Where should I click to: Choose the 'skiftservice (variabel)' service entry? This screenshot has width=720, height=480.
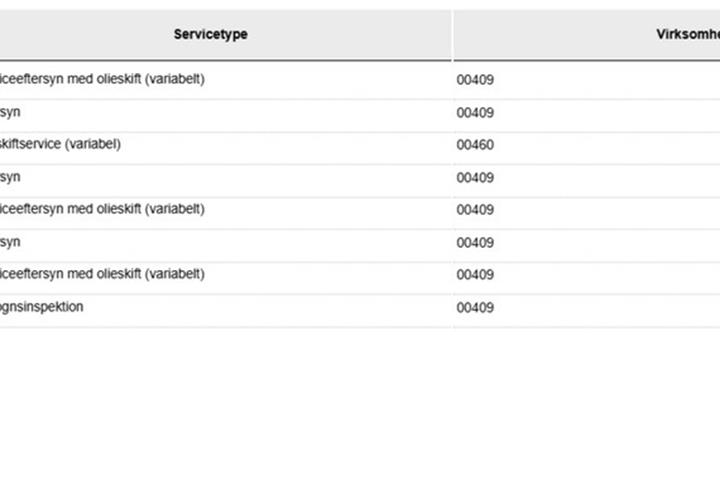pos(60,144)
